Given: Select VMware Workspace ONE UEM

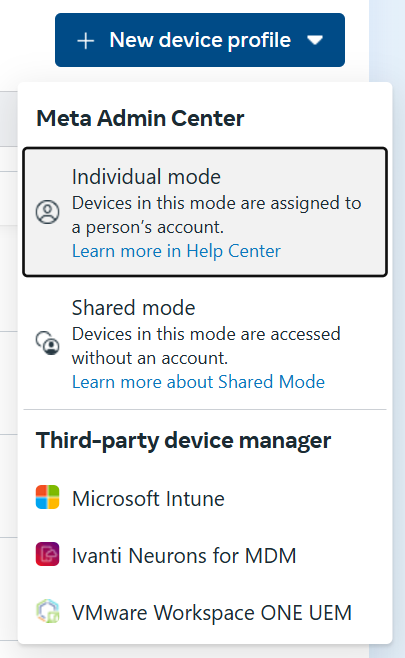Looking at the screenshot, I should click(205, 613).
